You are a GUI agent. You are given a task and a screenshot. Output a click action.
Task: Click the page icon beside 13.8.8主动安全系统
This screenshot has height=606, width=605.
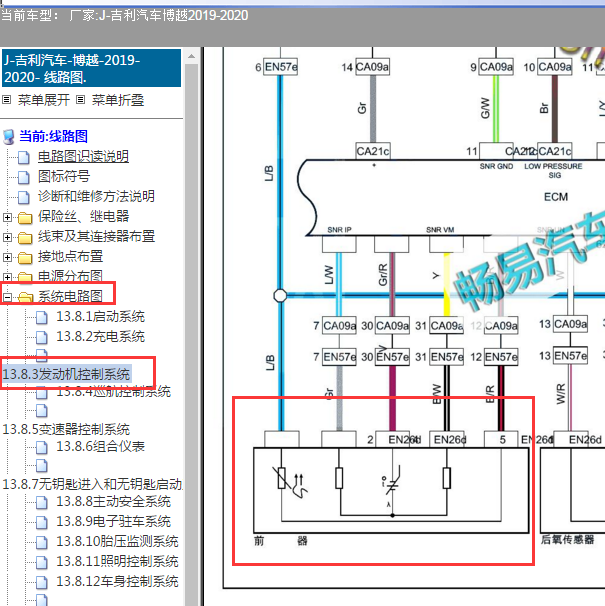tap(42, 502)
